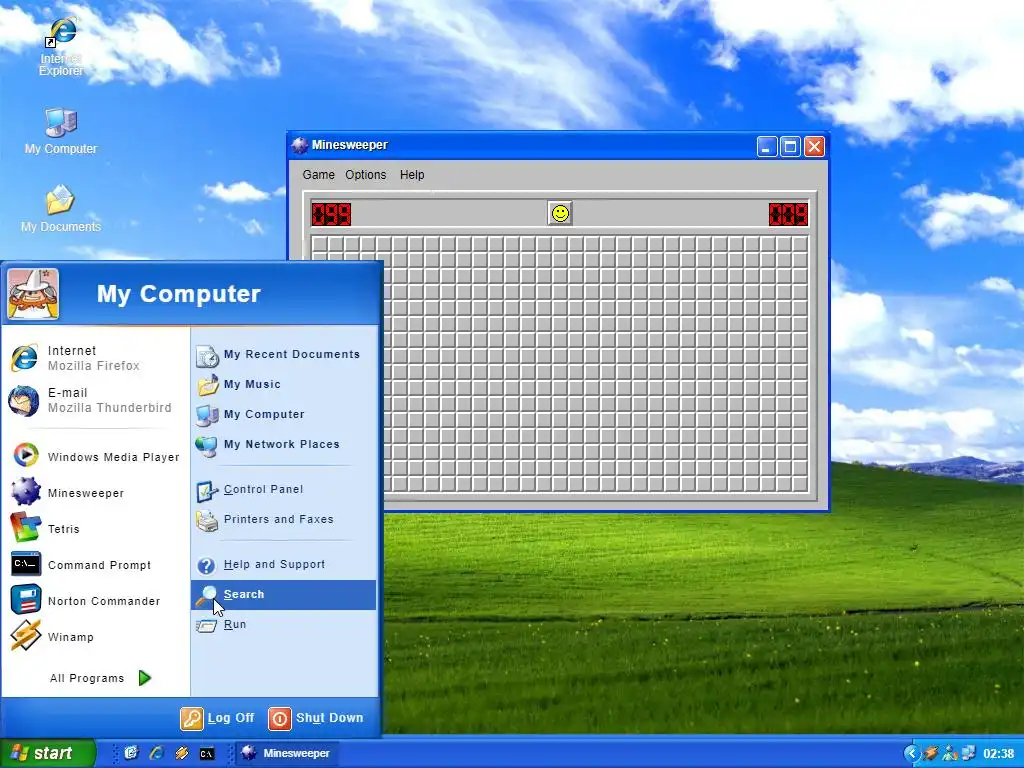Click command prompt quick launch icon in taskbar
This screenshot has height=768, width=1024.
pyautogui.click(x=206, y=754)
